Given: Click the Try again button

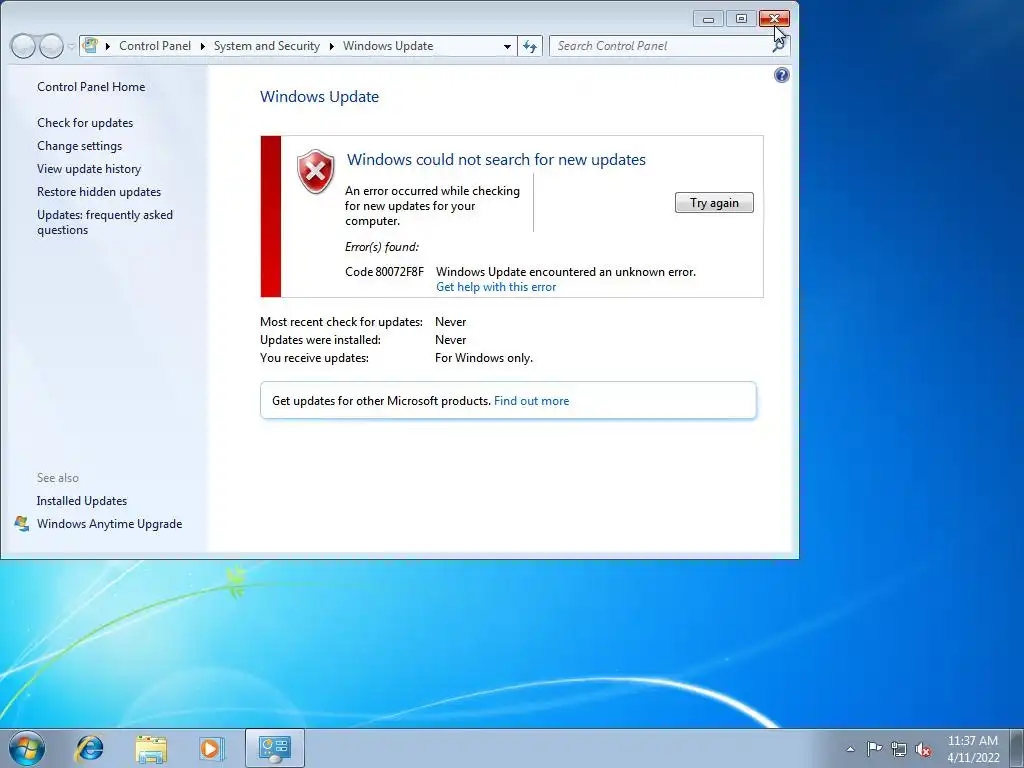Looking at the screenshot, I should coord(714,202).
